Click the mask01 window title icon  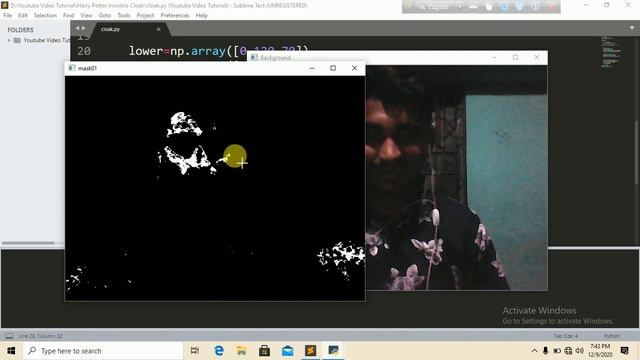pyautogui.click(x=72, y=68)
